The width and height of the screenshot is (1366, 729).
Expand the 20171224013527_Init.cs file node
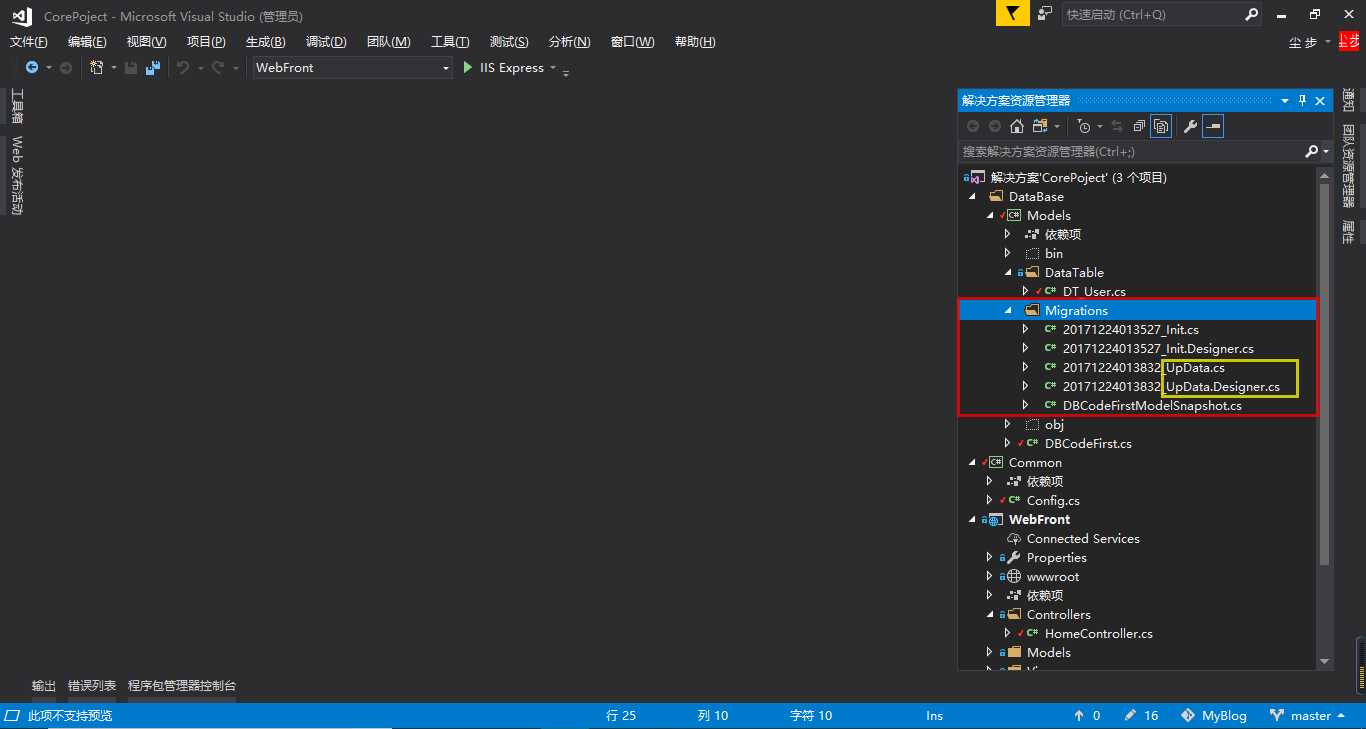[x=1026, y=330]
